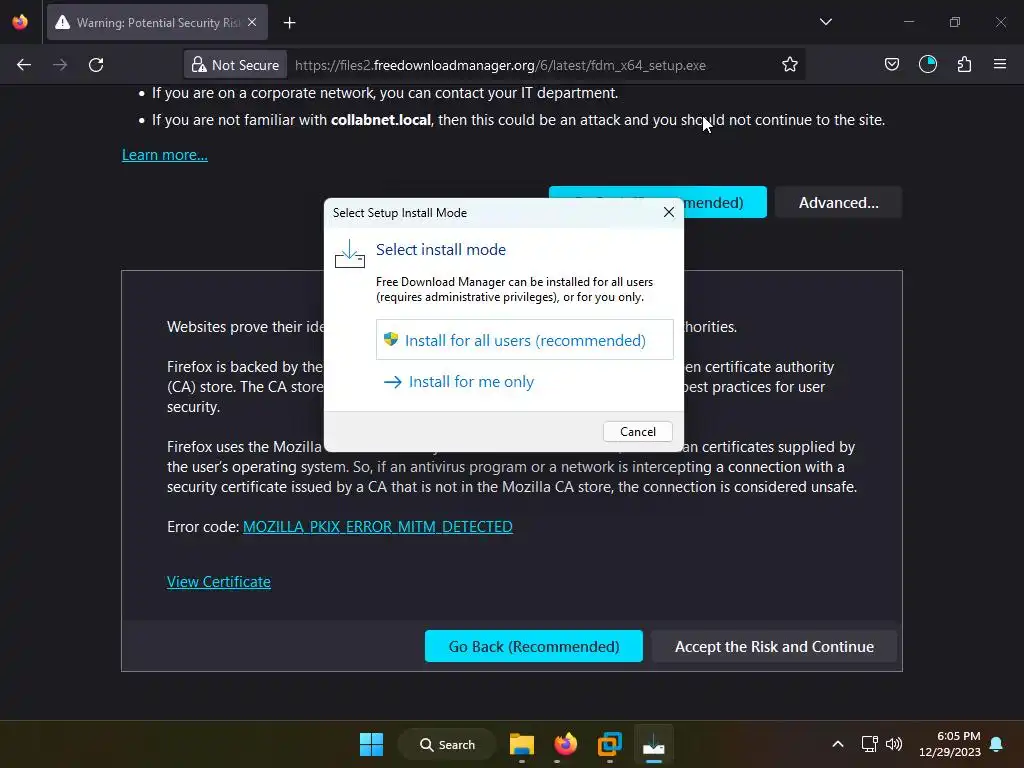The height and width of the screenshot is (768, 1024).
Task: Click the volume speaker tray icon
Action: (x=893, y=744)
